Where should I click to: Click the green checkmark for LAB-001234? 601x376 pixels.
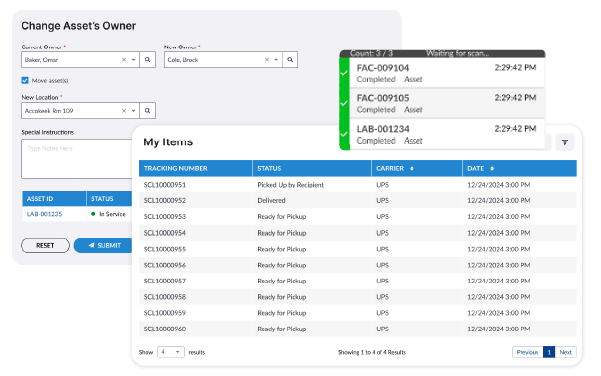(x=344, y=134)
